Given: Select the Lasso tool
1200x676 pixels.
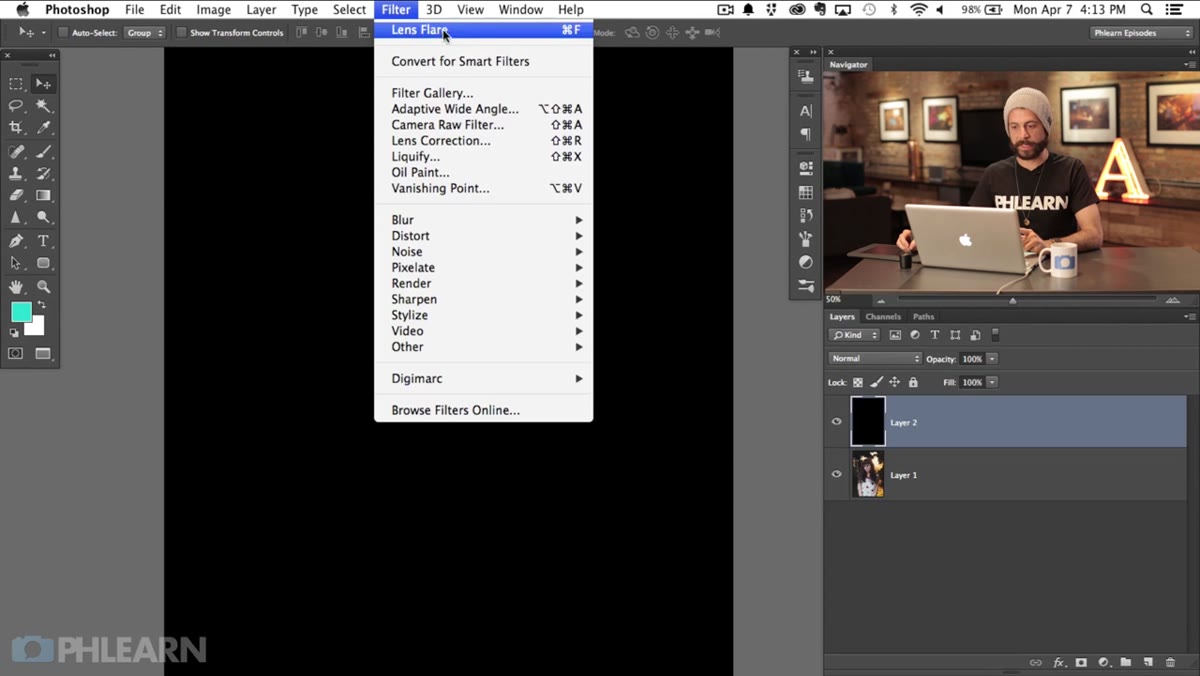Looking at the screenshot, I should [16, 106].
